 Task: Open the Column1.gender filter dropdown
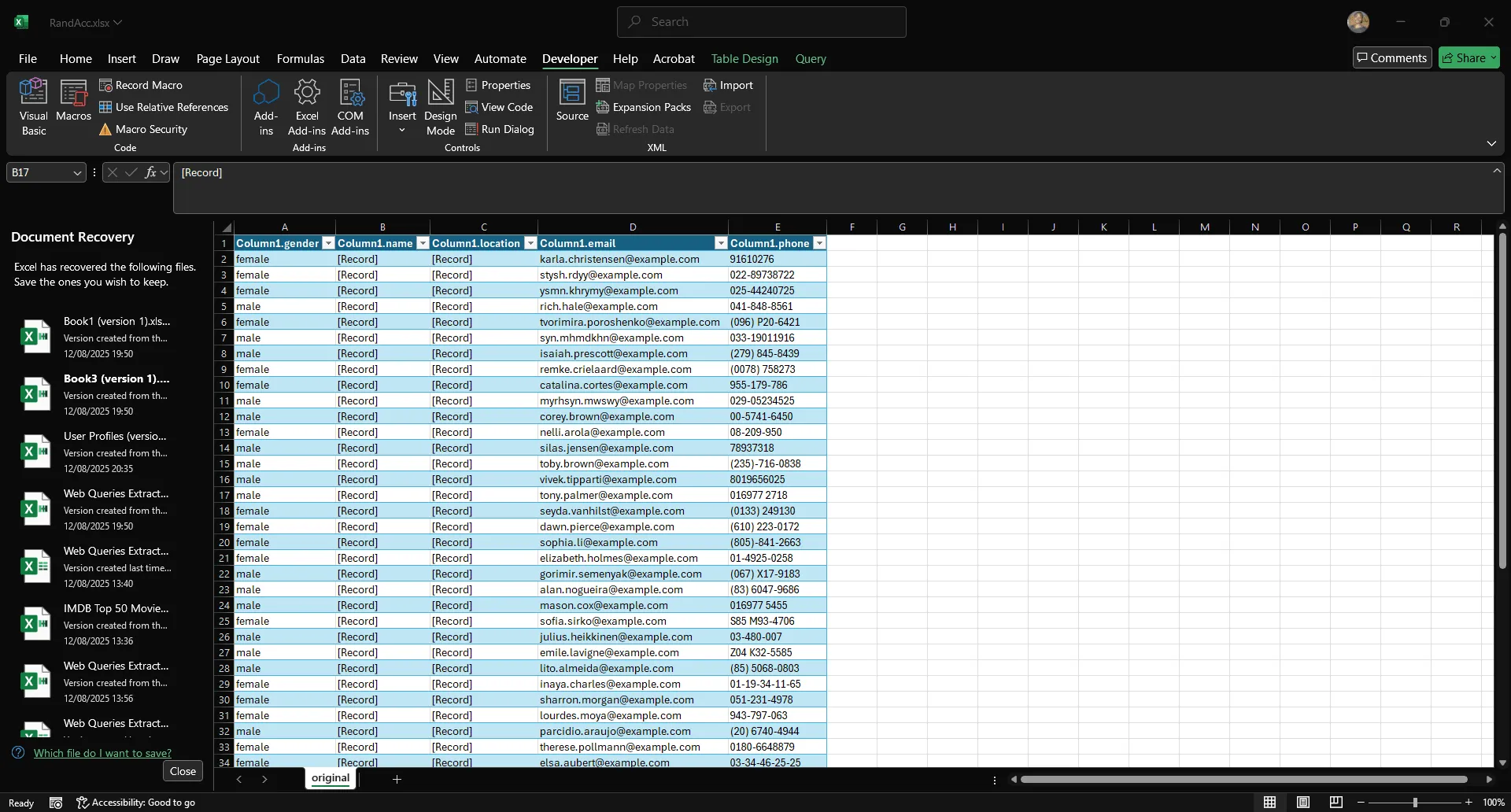tap(329, 243)
